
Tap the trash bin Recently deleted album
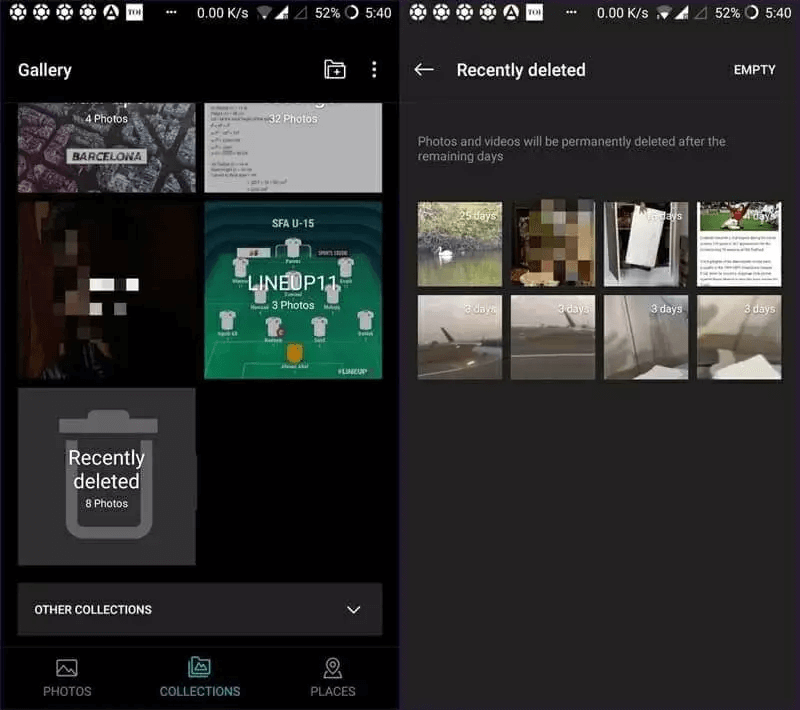pyautogui.click(x=107, y=477)
